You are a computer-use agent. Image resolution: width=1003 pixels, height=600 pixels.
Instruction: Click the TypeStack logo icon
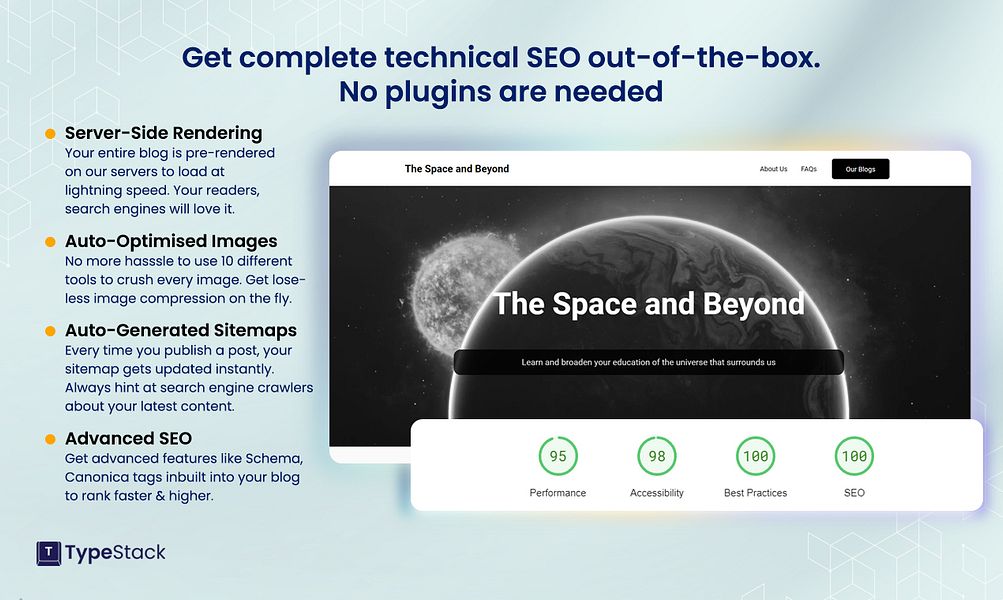[49, 553]
